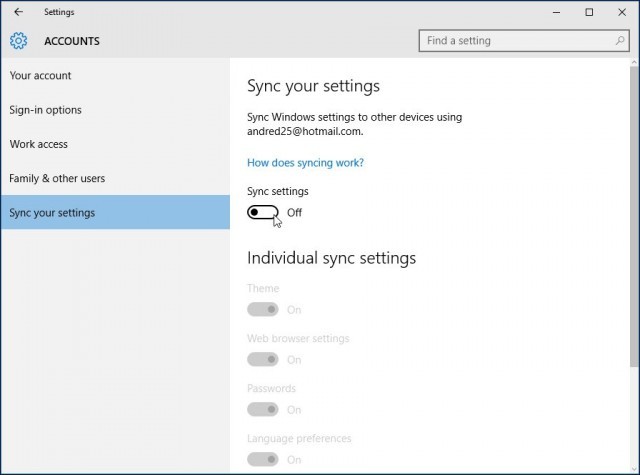Click the back arrow in title bar
The height and width of the screenshot is (475, 640).
point(18,12)
